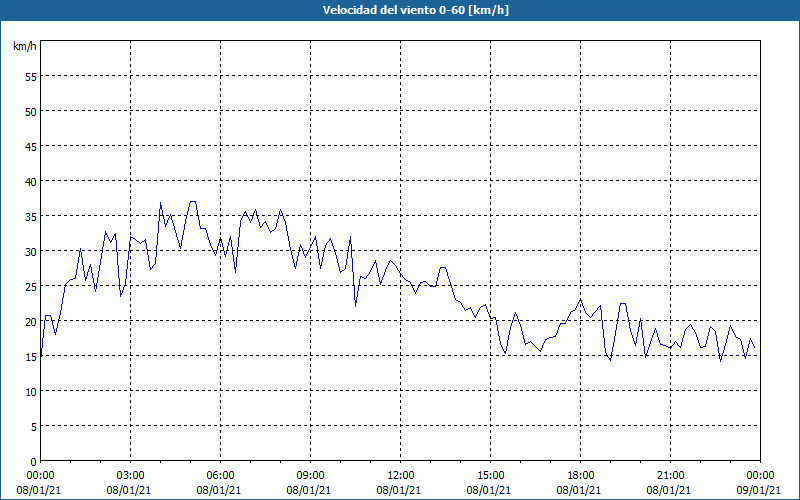800x500 pixels.
Task: Select the 15 value on the speed axis
Action: [x=31, y=356]
